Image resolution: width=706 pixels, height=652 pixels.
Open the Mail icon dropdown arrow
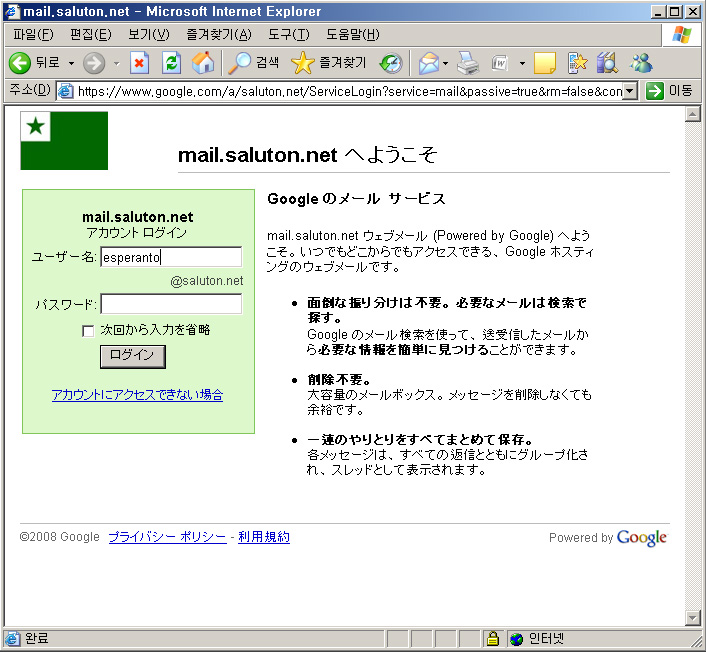coord(446,63)
